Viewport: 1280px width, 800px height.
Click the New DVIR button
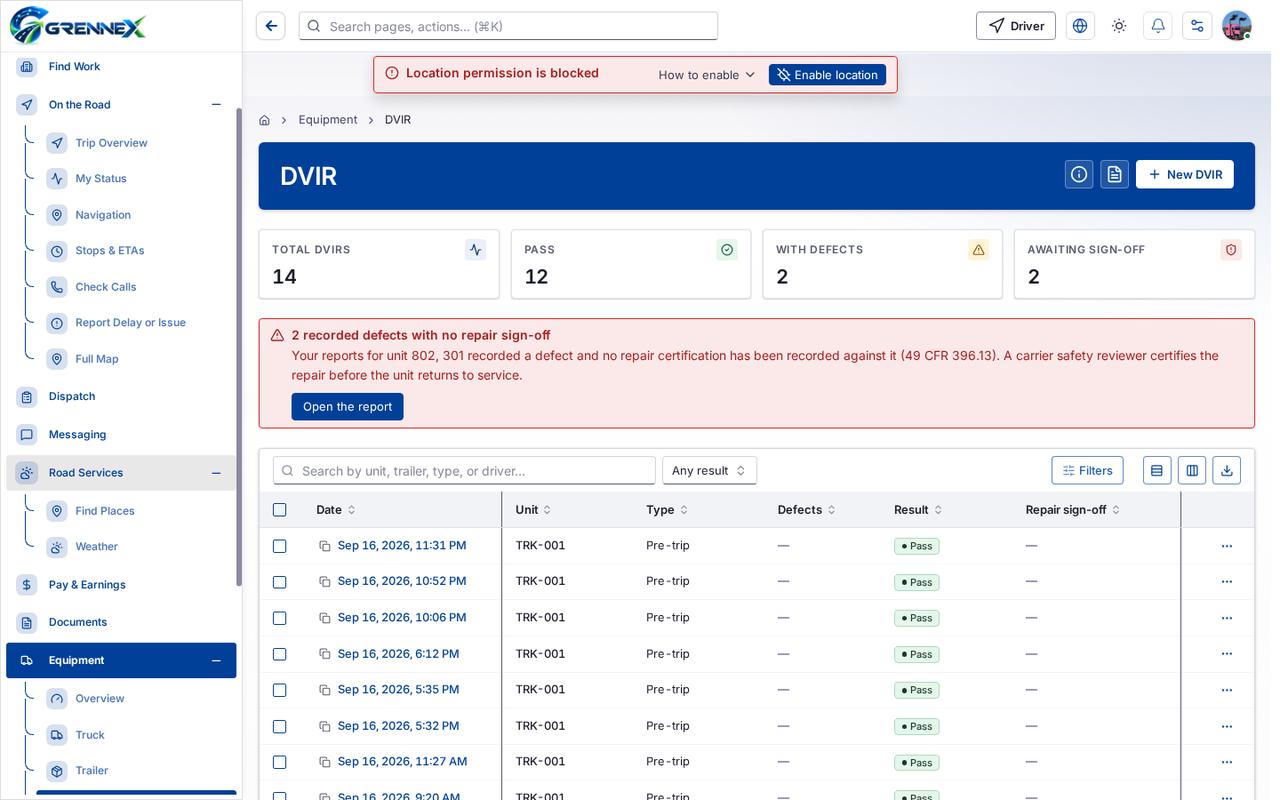pos(1185,174)
